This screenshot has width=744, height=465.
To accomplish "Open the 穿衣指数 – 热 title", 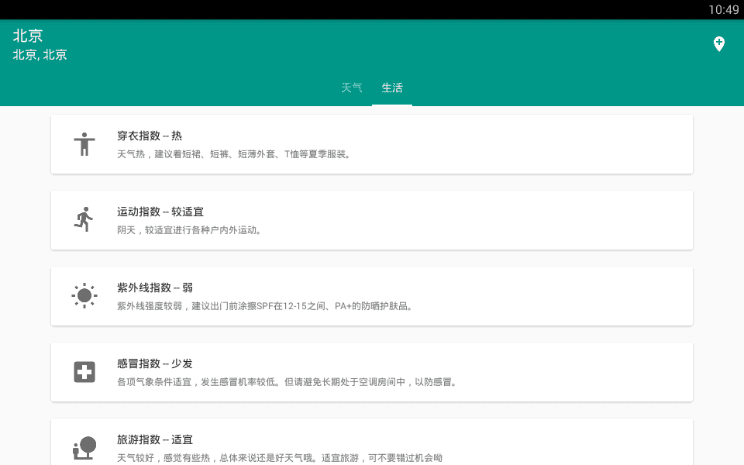I will click(x=149, y=136).
